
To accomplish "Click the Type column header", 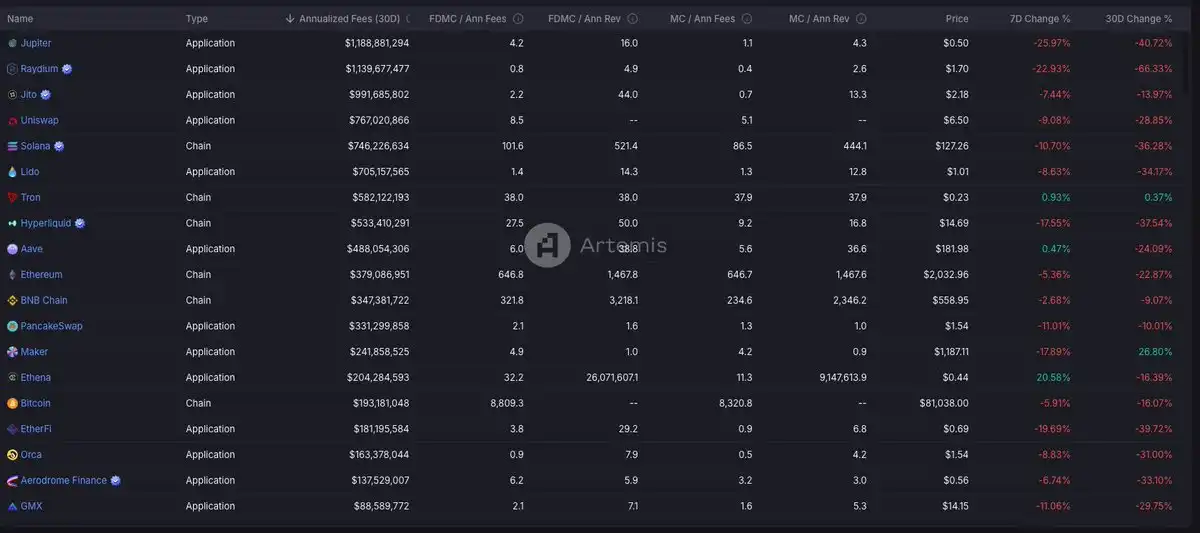I will click(x=197, y=19).
